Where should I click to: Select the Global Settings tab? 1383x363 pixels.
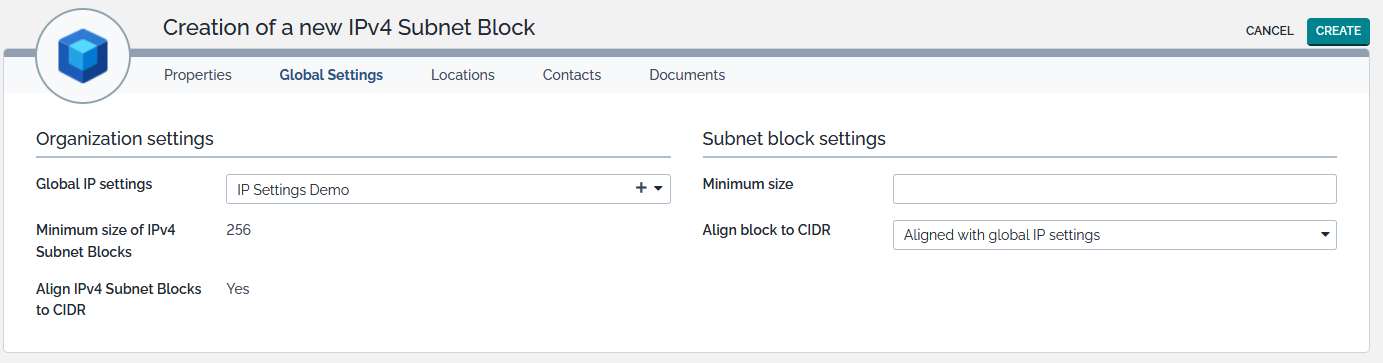coord(331,75)
